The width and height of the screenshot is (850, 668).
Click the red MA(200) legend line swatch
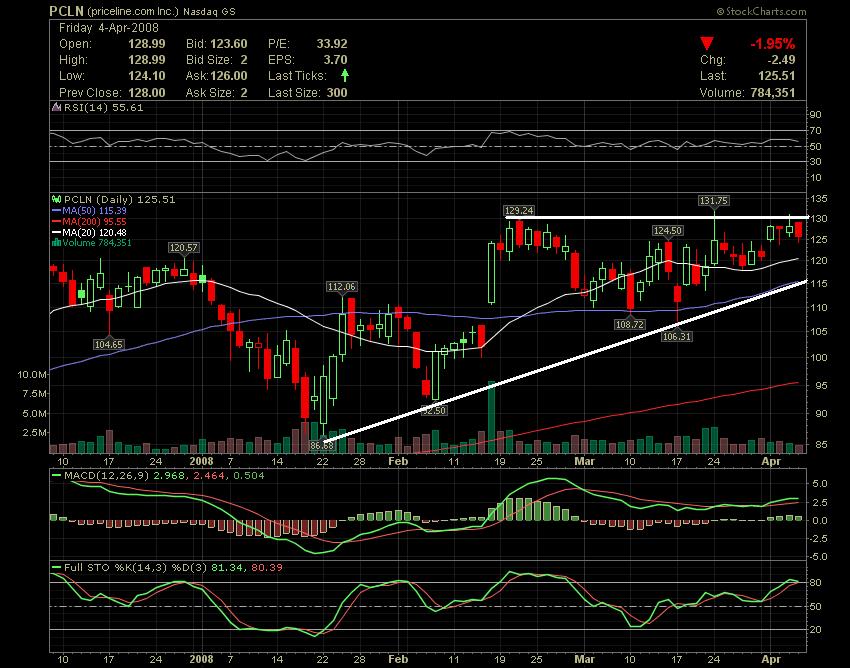click(56, 222)
